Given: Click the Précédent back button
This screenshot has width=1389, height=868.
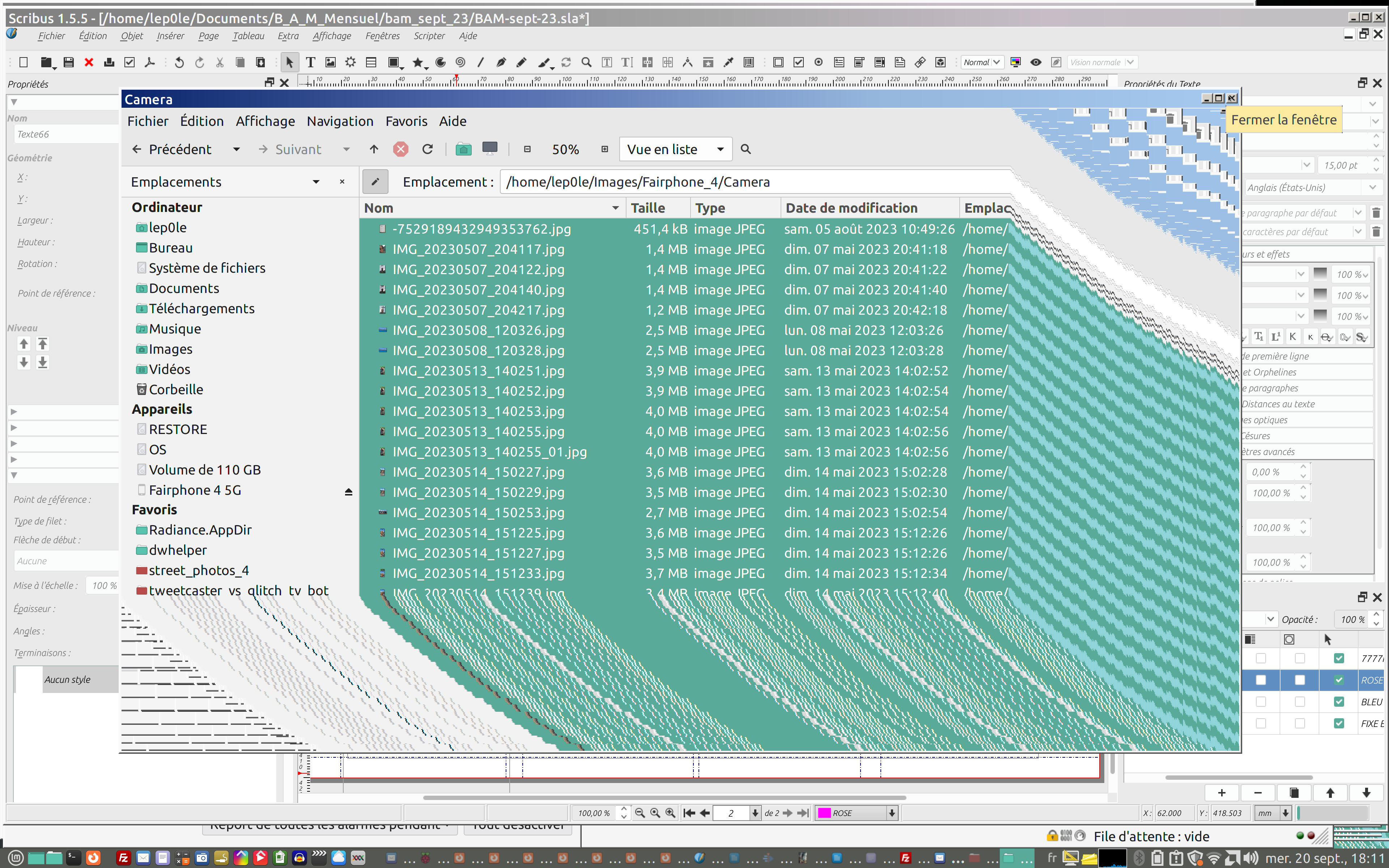Looking at the screenshot, I should [171, 149].
